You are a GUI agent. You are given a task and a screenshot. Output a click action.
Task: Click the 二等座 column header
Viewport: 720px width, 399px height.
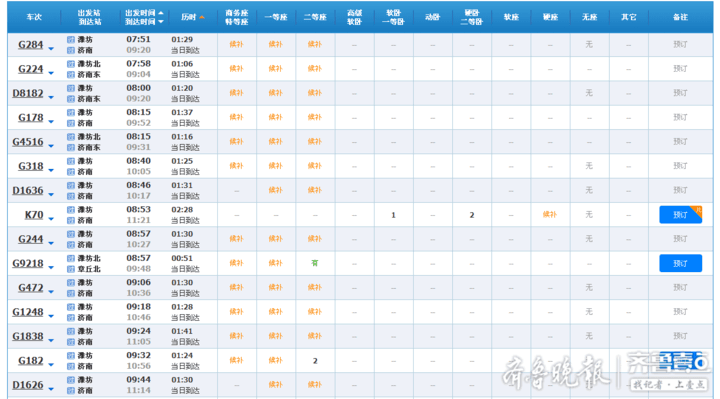[315, 17]
